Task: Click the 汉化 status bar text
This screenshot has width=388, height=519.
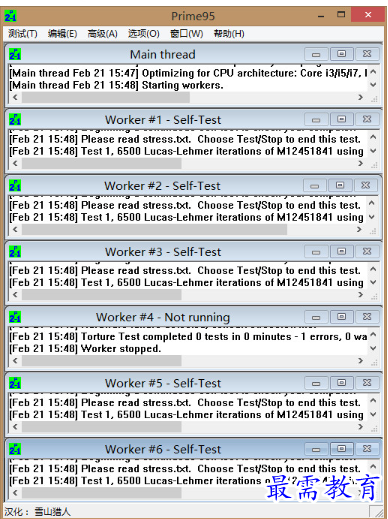Action: coord(37,511)
